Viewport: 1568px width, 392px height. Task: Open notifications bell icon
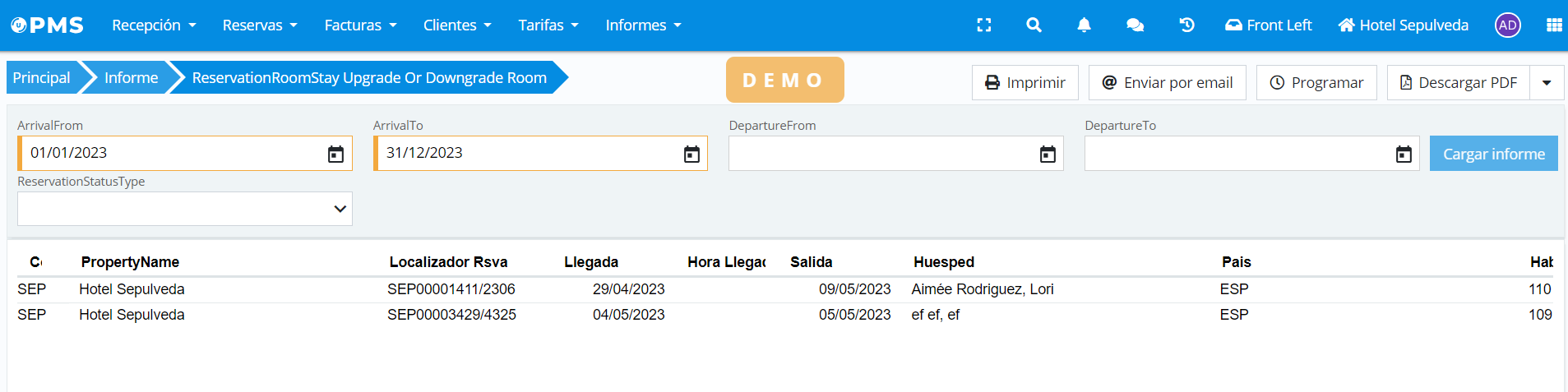[x=1084, y=25]
